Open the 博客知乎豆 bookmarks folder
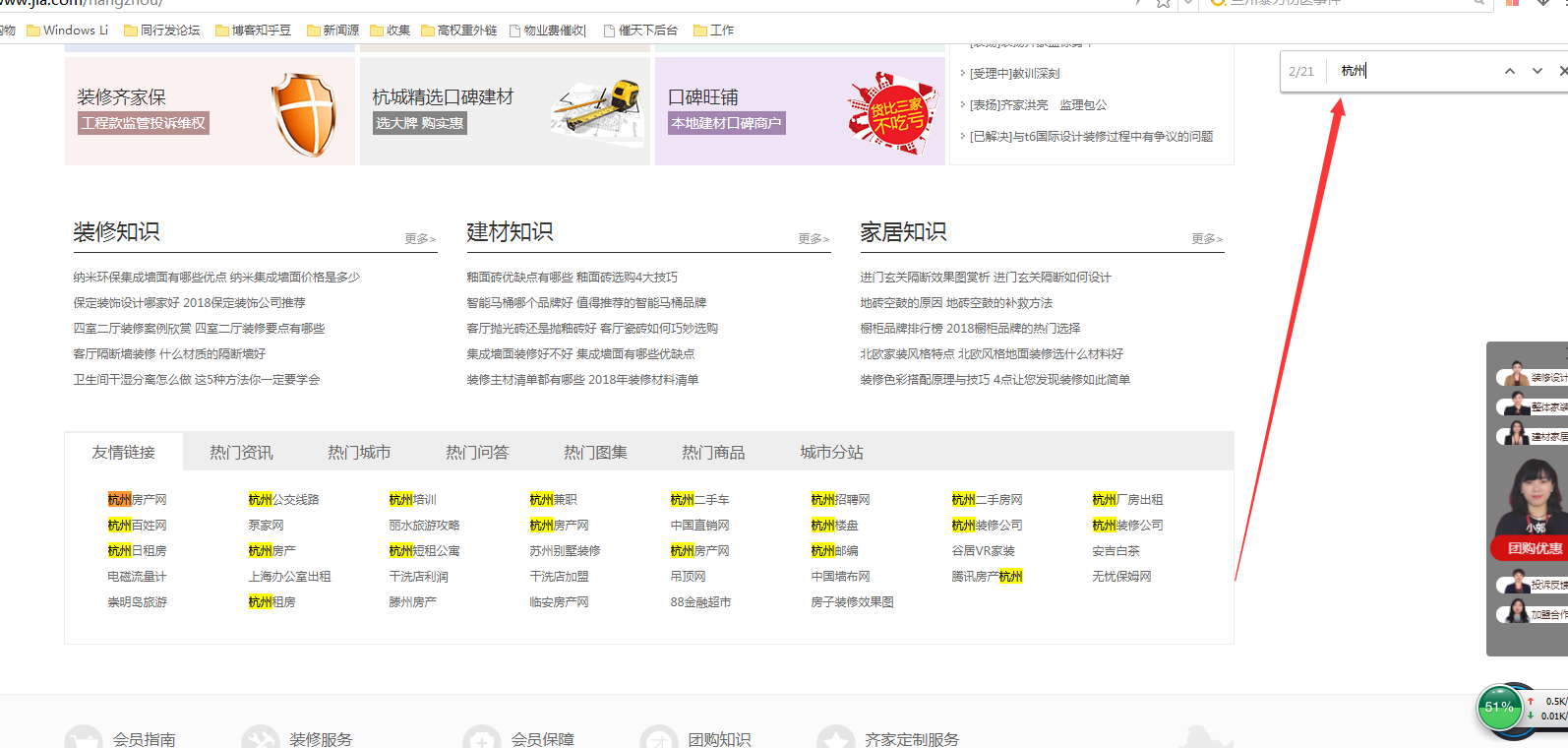Screen dimensions: 1568x748 pos(253,31)
